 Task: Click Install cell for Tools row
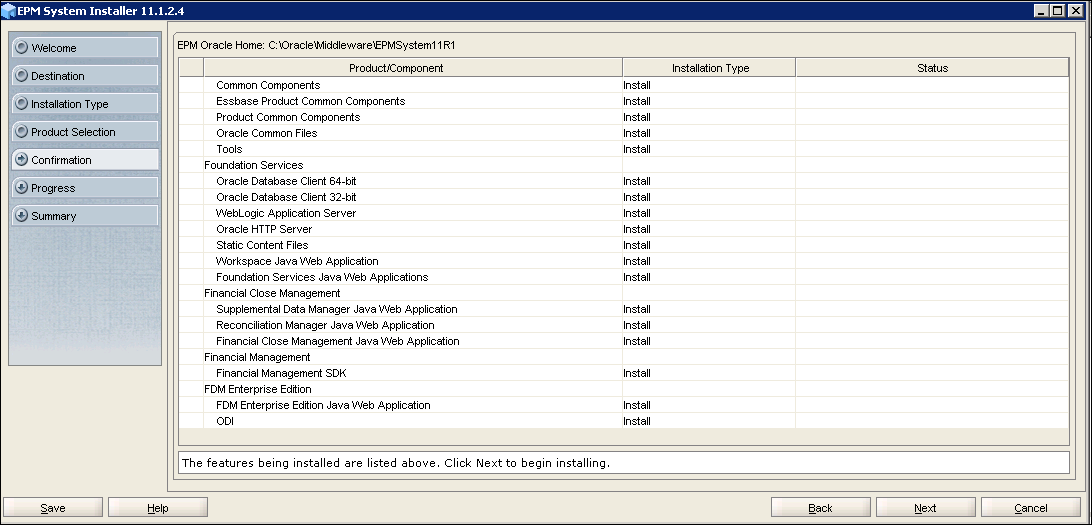(709, 149)
